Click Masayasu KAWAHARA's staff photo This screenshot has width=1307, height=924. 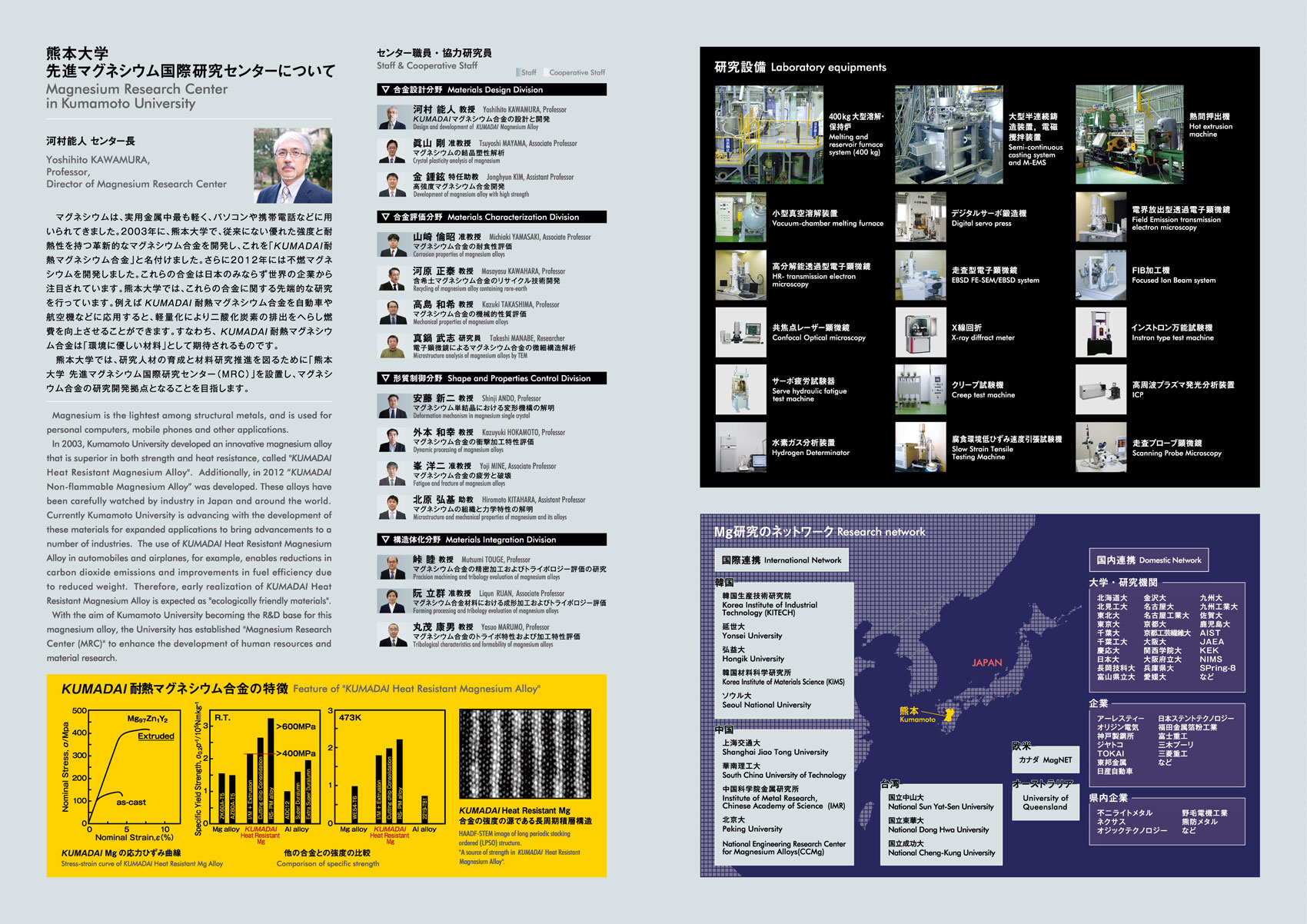coord(392,279)
